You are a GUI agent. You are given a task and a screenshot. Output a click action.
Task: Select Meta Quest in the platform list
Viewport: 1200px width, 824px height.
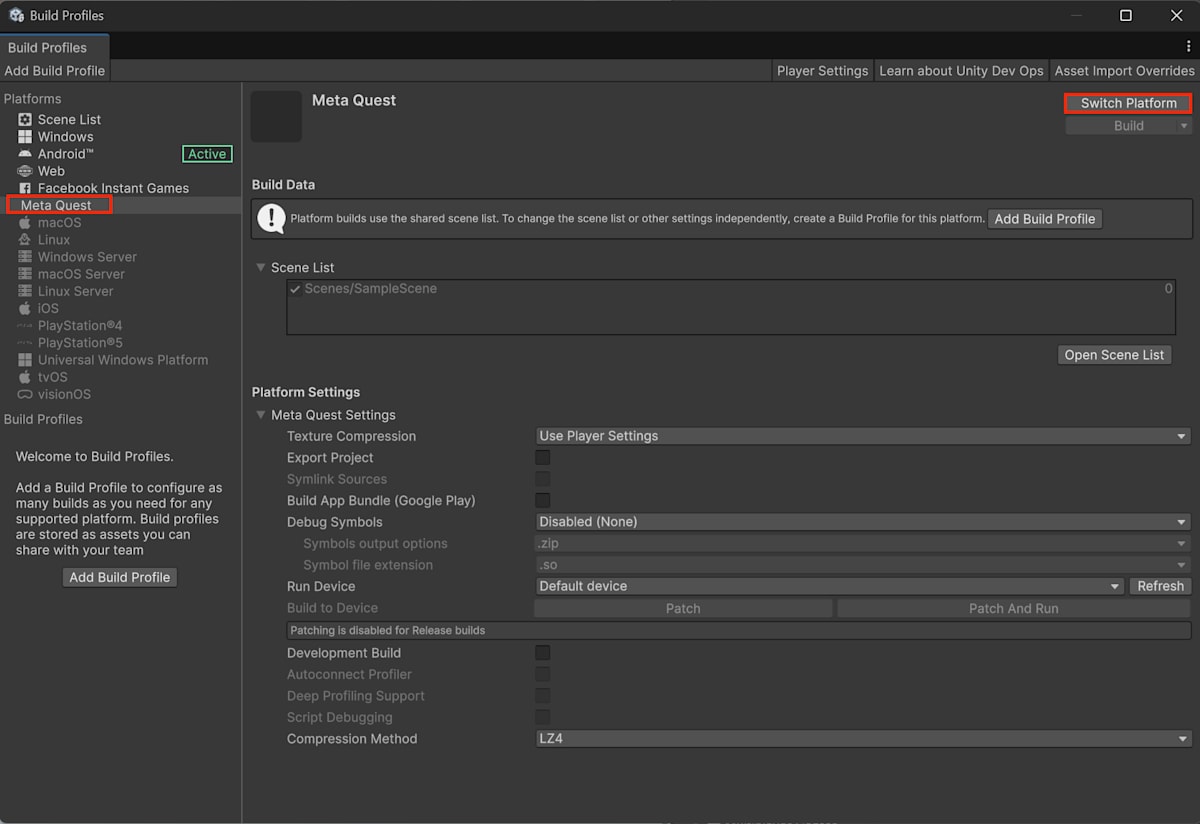(120, 205)
